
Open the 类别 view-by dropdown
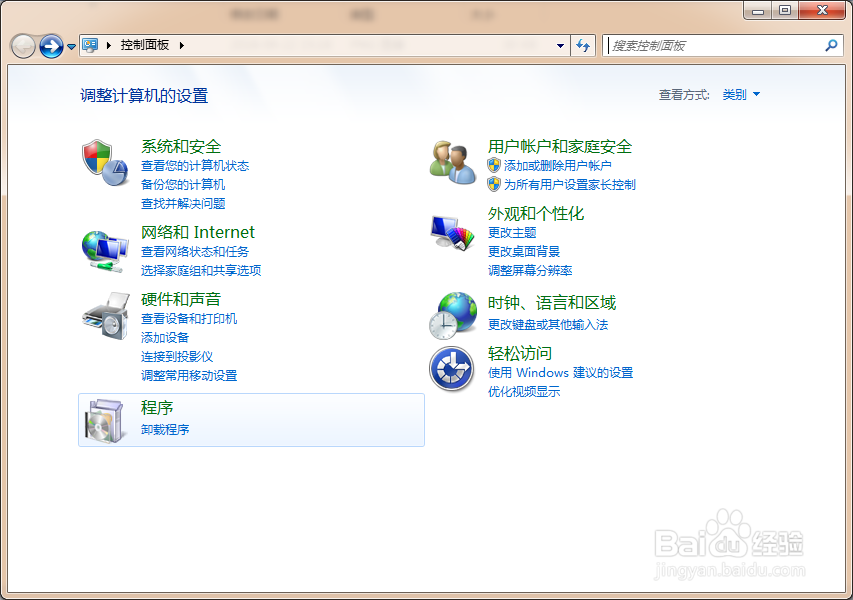point(740,95)
